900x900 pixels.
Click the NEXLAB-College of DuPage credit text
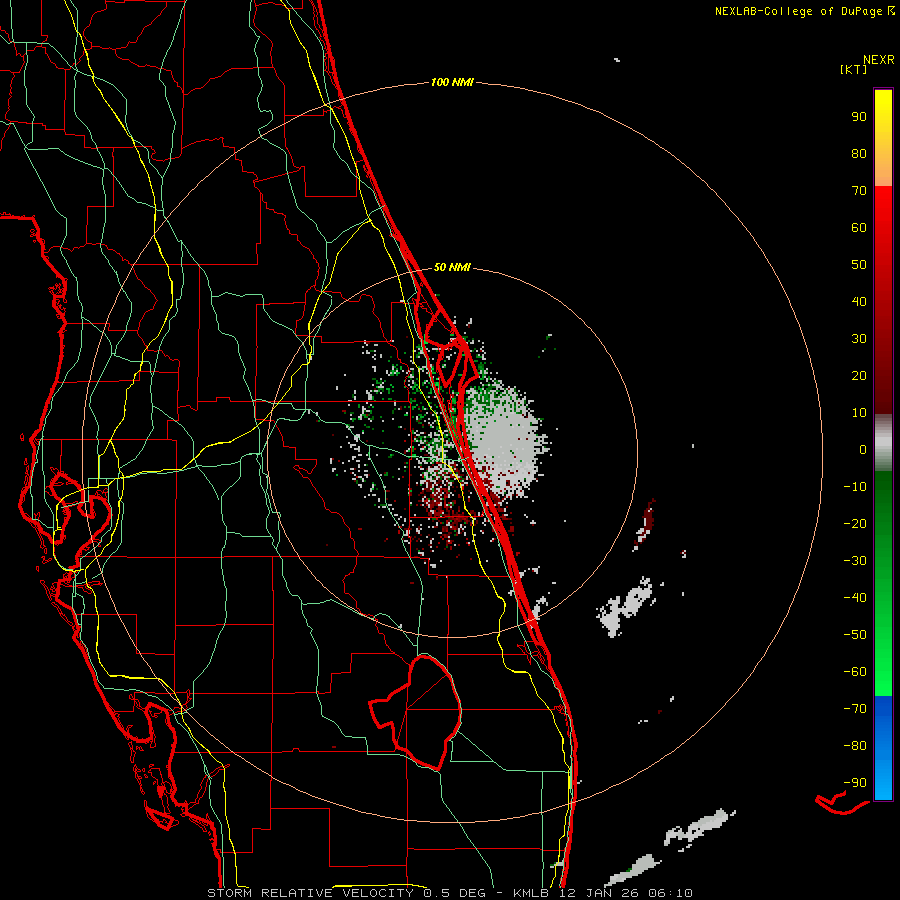pos(804,11)
